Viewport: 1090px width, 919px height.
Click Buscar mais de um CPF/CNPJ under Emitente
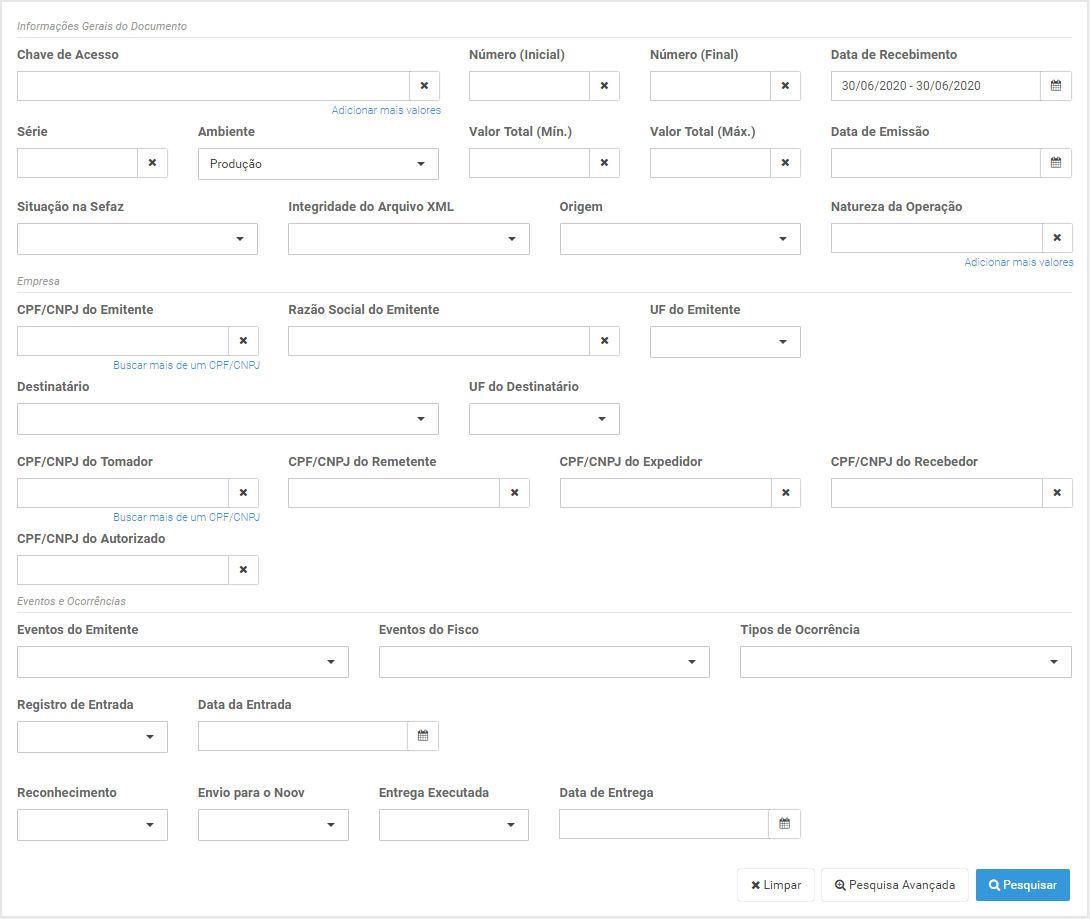[186, 365]
